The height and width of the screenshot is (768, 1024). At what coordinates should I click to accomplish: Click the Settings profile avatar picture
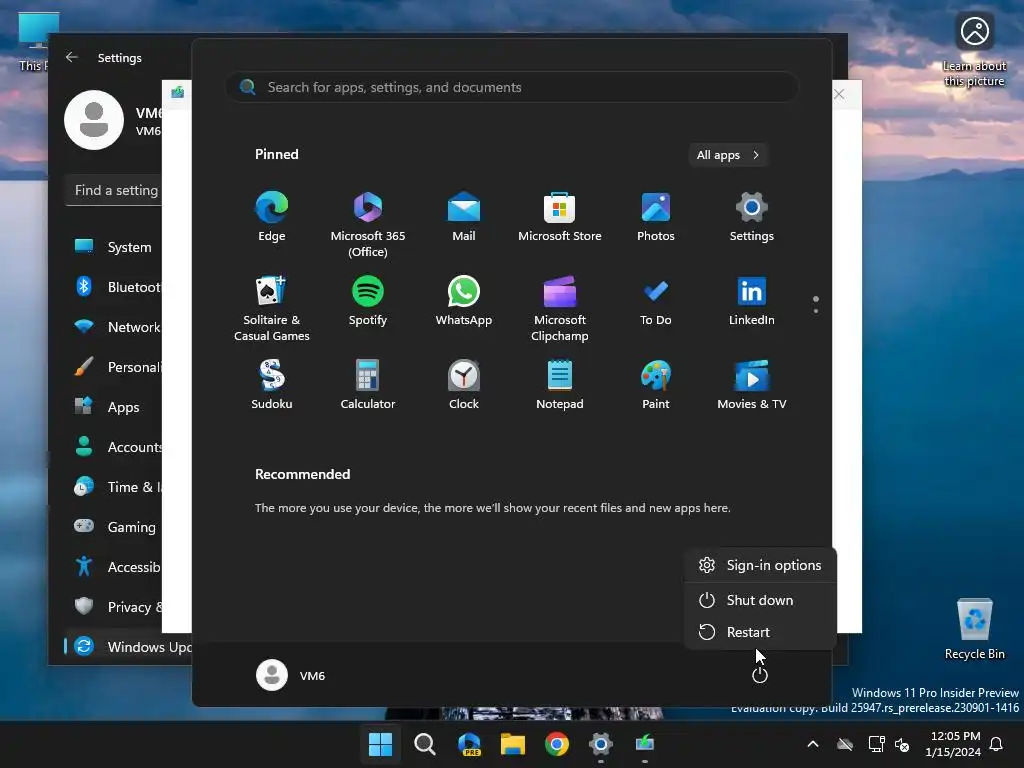pos(94,120)
